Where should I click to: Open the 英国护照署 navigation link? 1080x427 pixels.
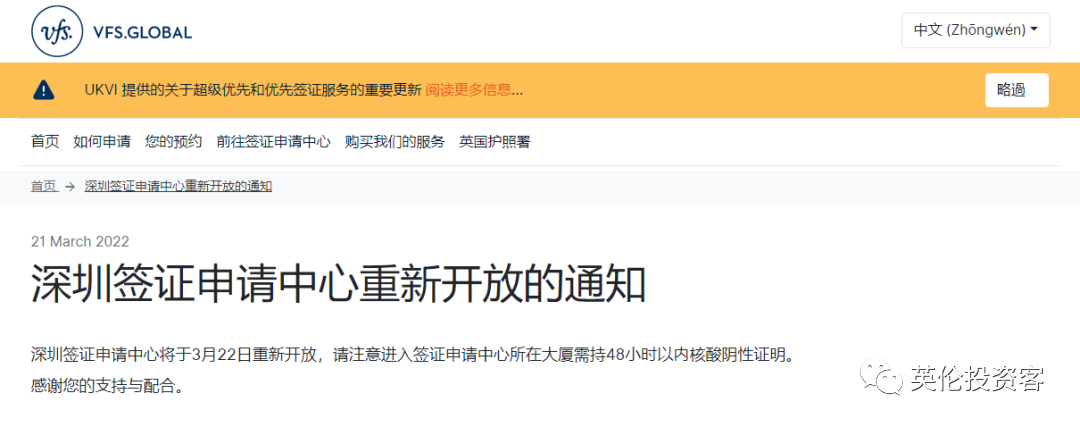coord(495,142)
